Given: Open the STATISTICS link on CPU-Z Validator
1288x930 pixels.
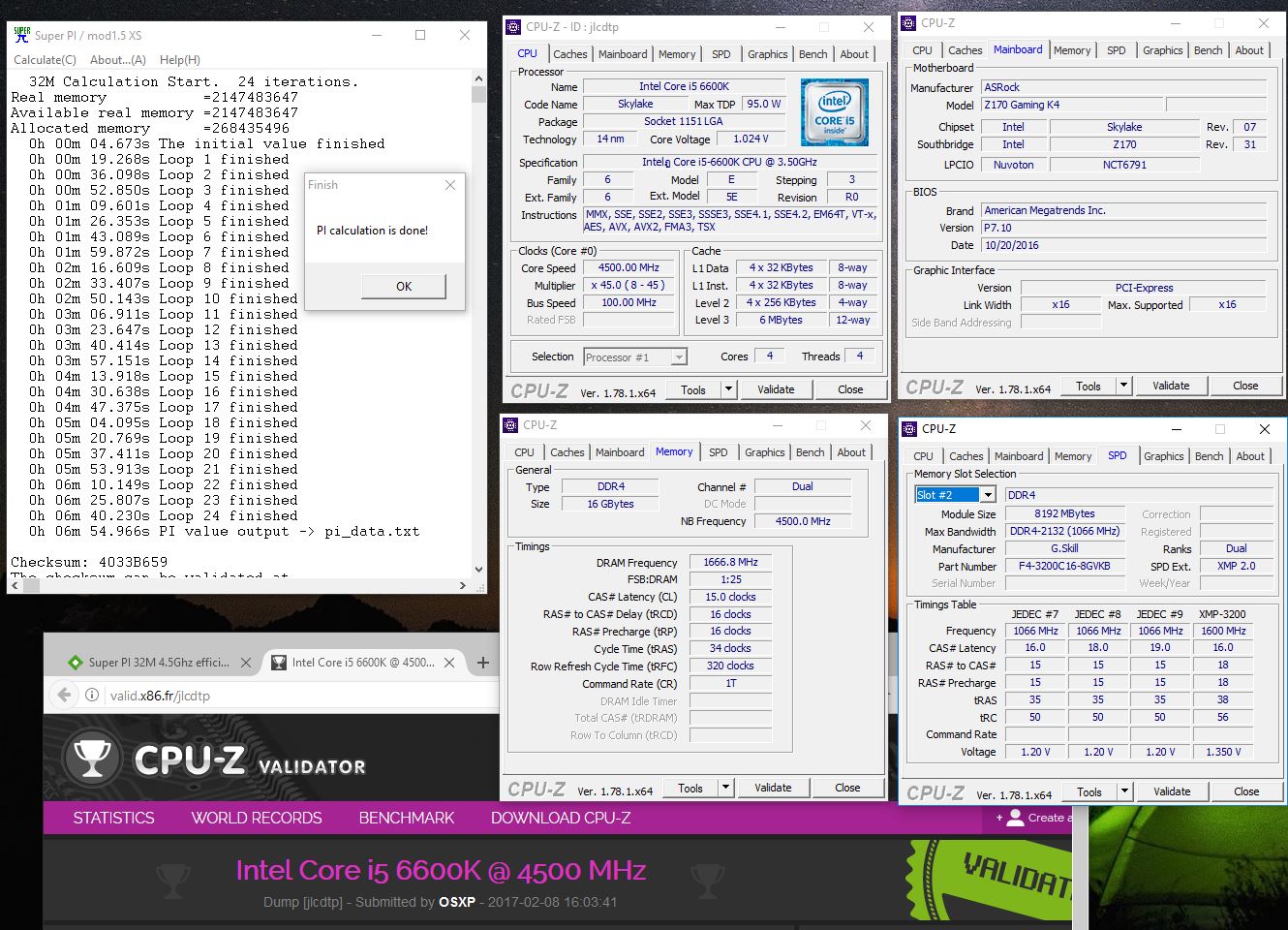Looking at the screenshot, I should (114, 818).
